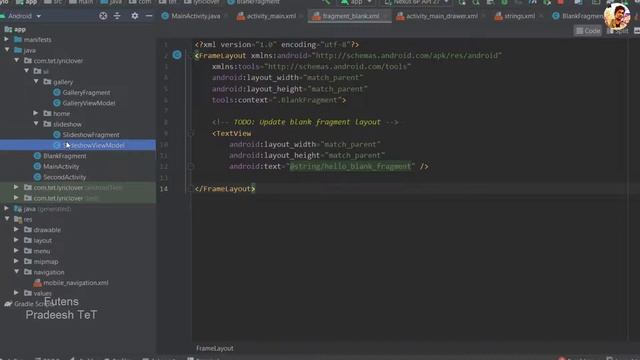Click the collapse all icon in Project panel

117,16
